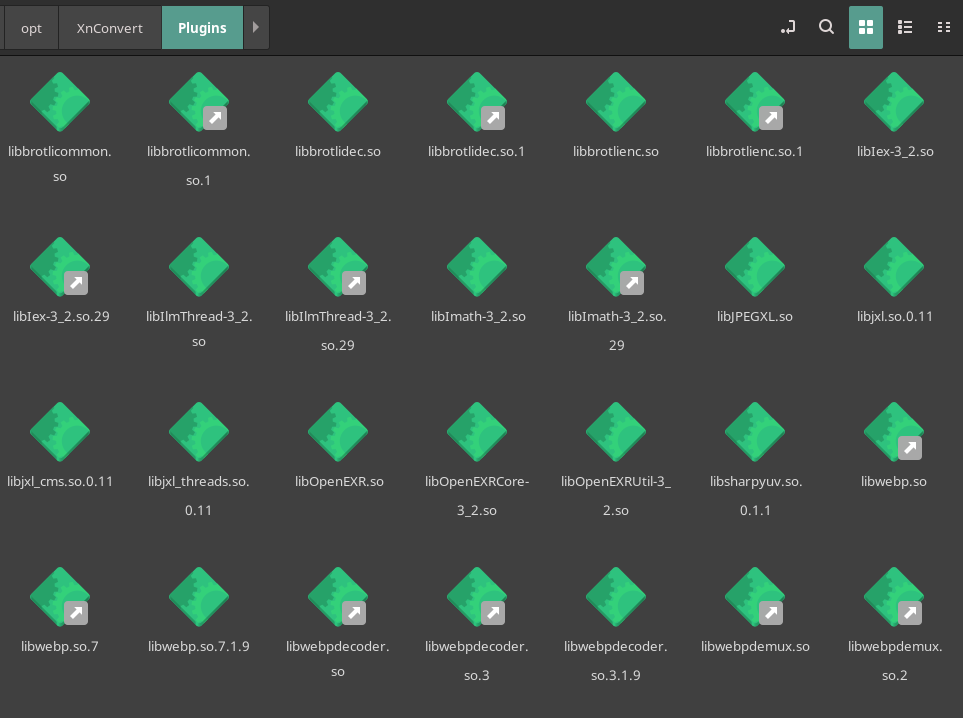Select libbrotlienc.so.1 symlink icon
This screenshot has width=963, height=718.
tap(755, 102)
